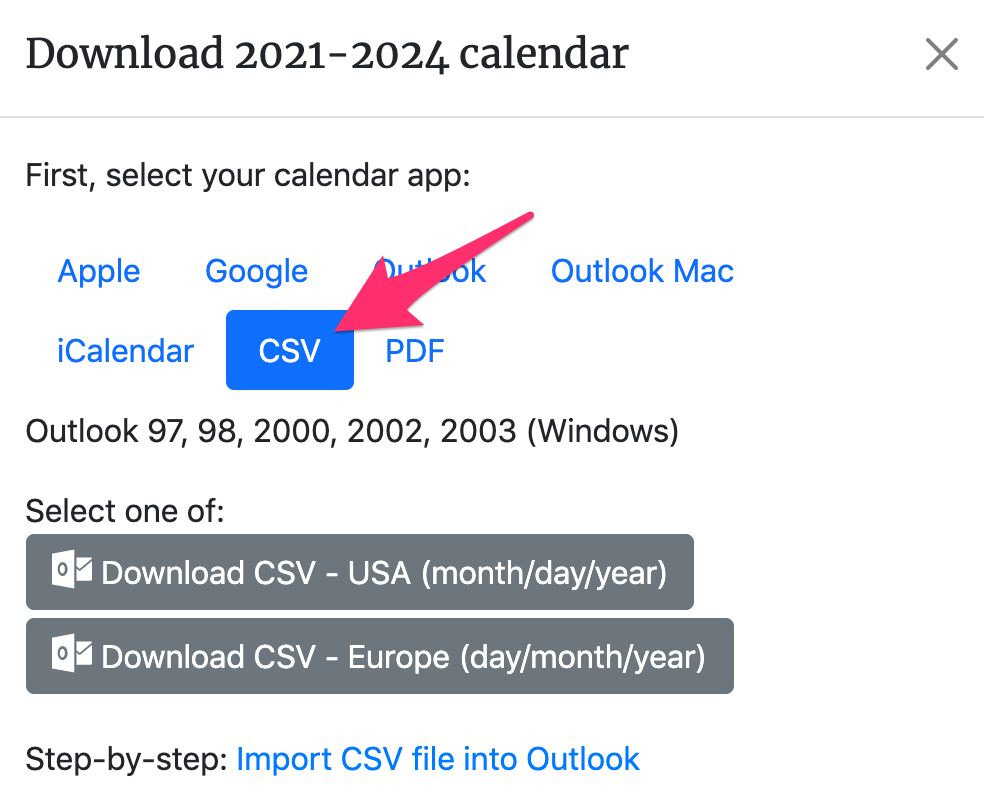
Task: Click the Download 2021-2024 calendar title
Action: (327, 53)
